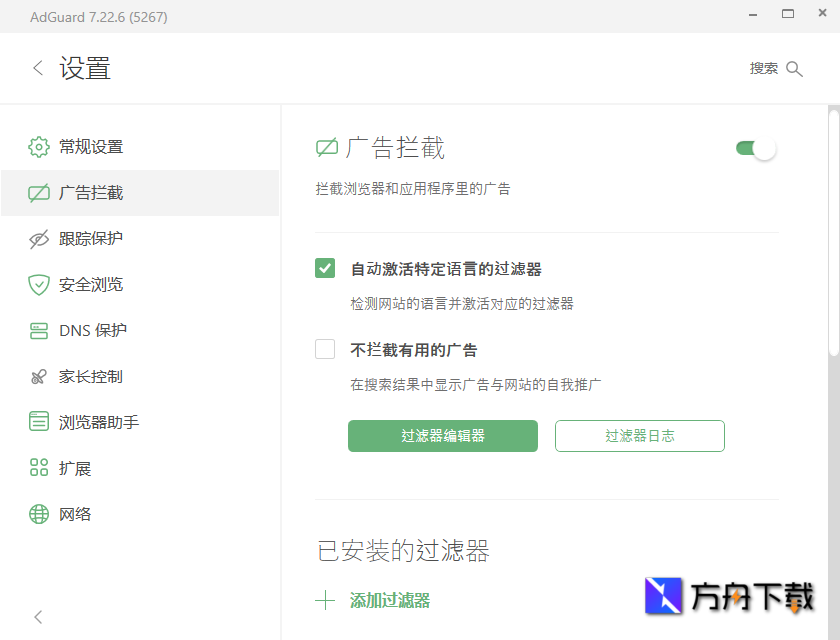Enable 不拦截有用的广告 option
Image resolution: width=840 pixels, height=640 pixels.
325,349
